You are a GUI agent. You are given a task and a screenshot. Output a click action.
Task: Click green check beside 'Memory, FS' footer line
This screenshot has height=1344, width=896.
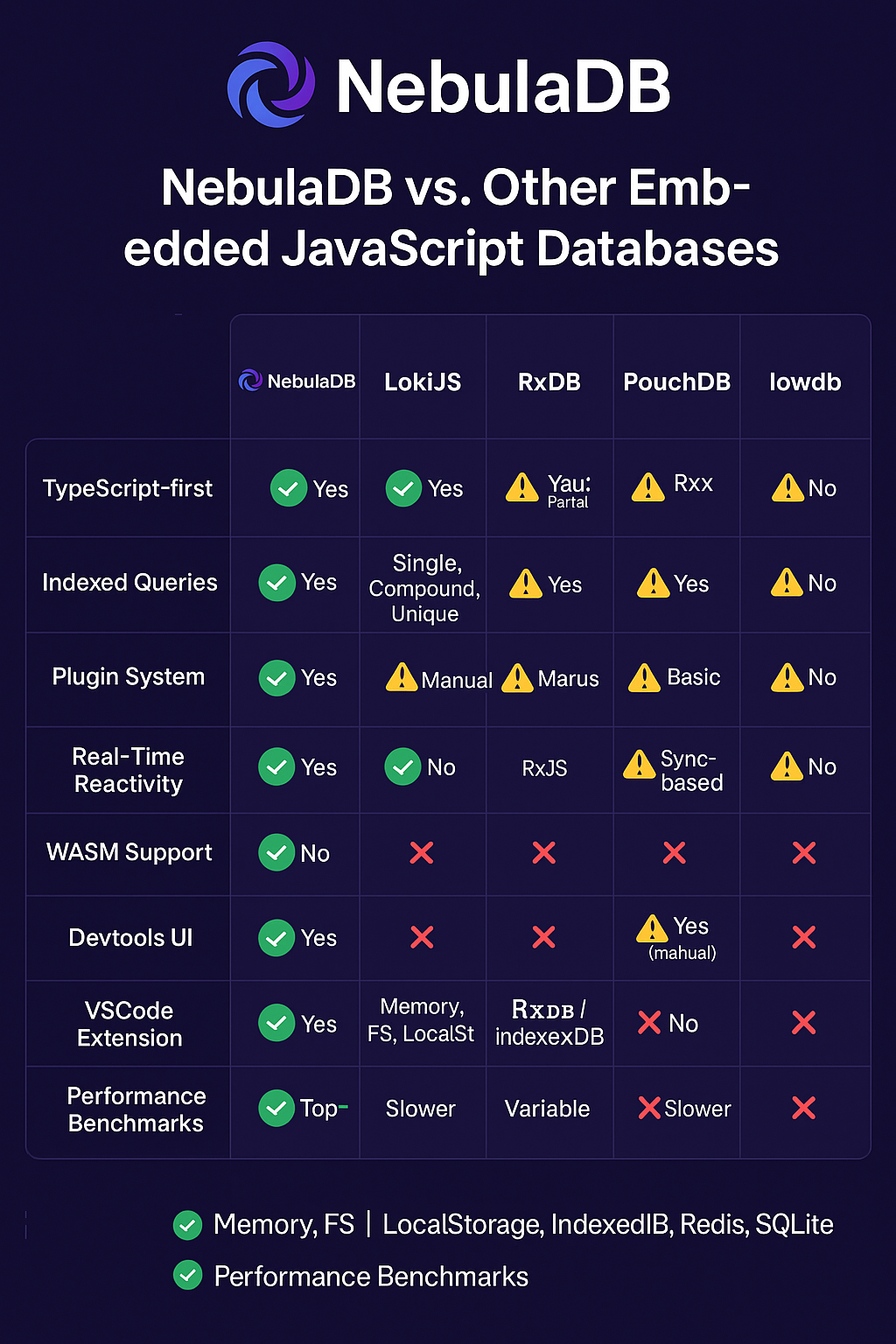[x=187, y=1225]
